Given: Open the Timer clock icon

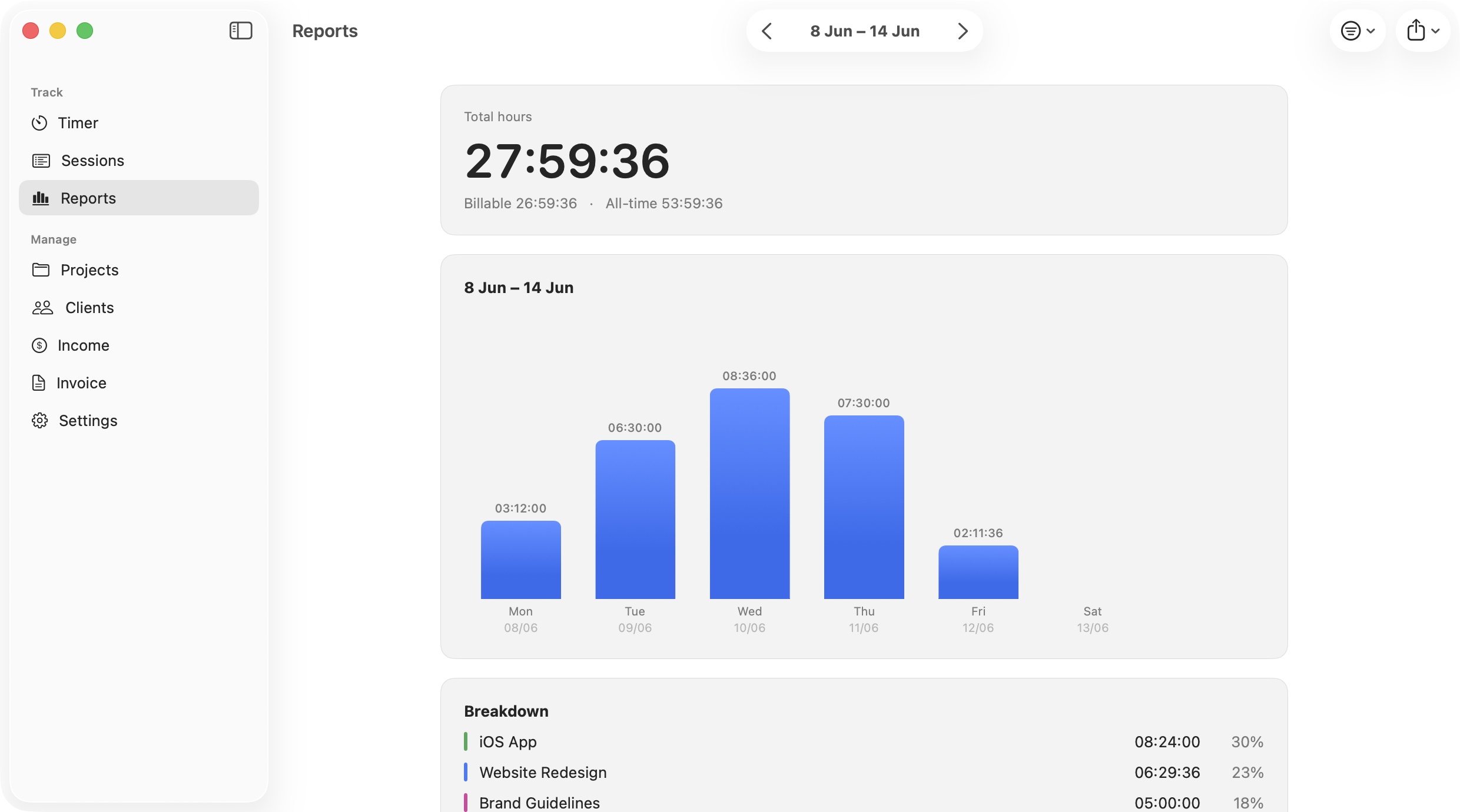Looking at the screenshot, I should pos(39,123).
